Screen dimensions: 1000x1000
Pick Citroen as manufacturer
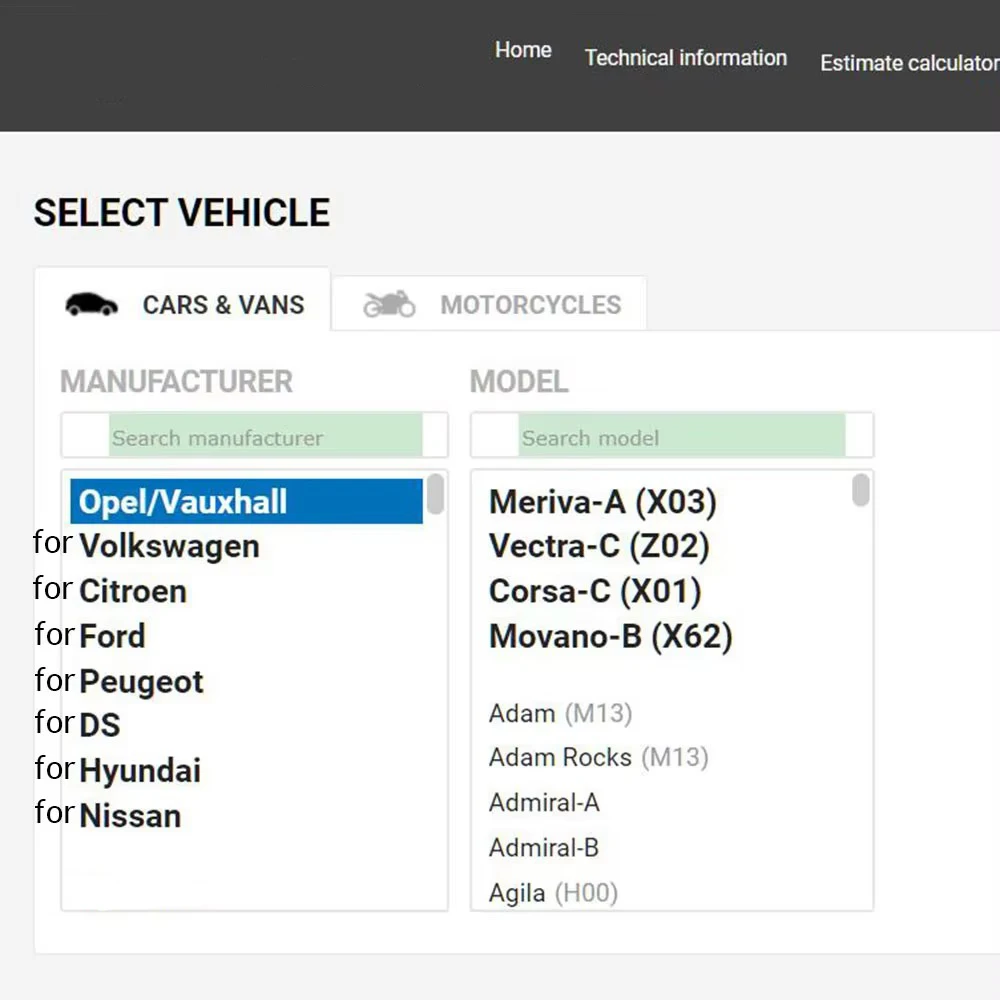[132, 591]
